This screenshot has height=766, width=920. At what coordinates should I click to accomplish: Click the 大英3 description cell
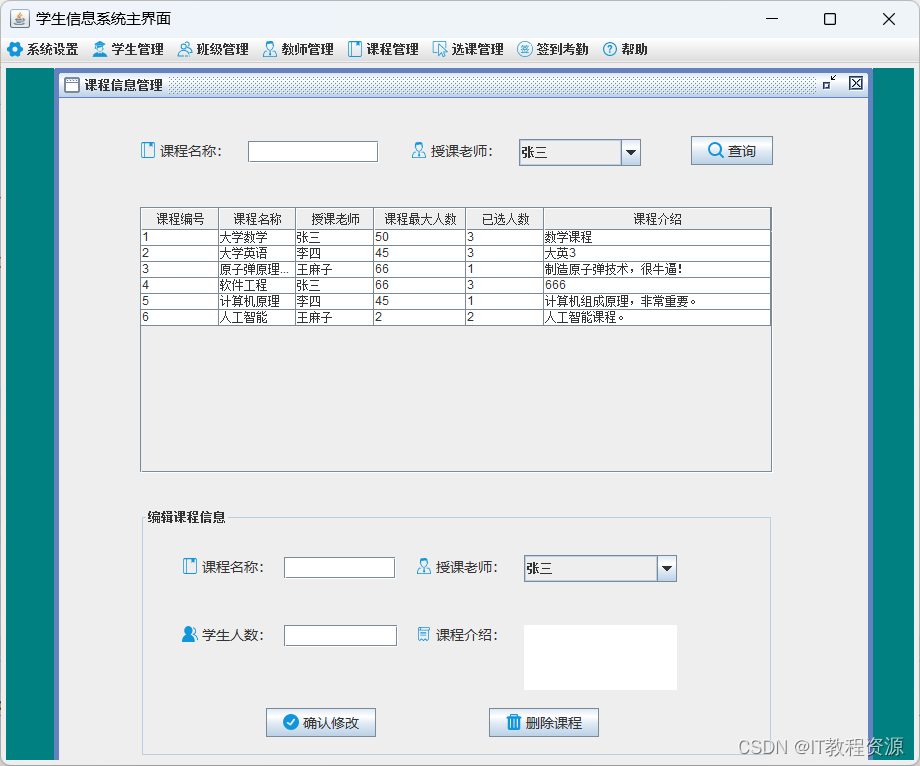[x=657, y=253]
